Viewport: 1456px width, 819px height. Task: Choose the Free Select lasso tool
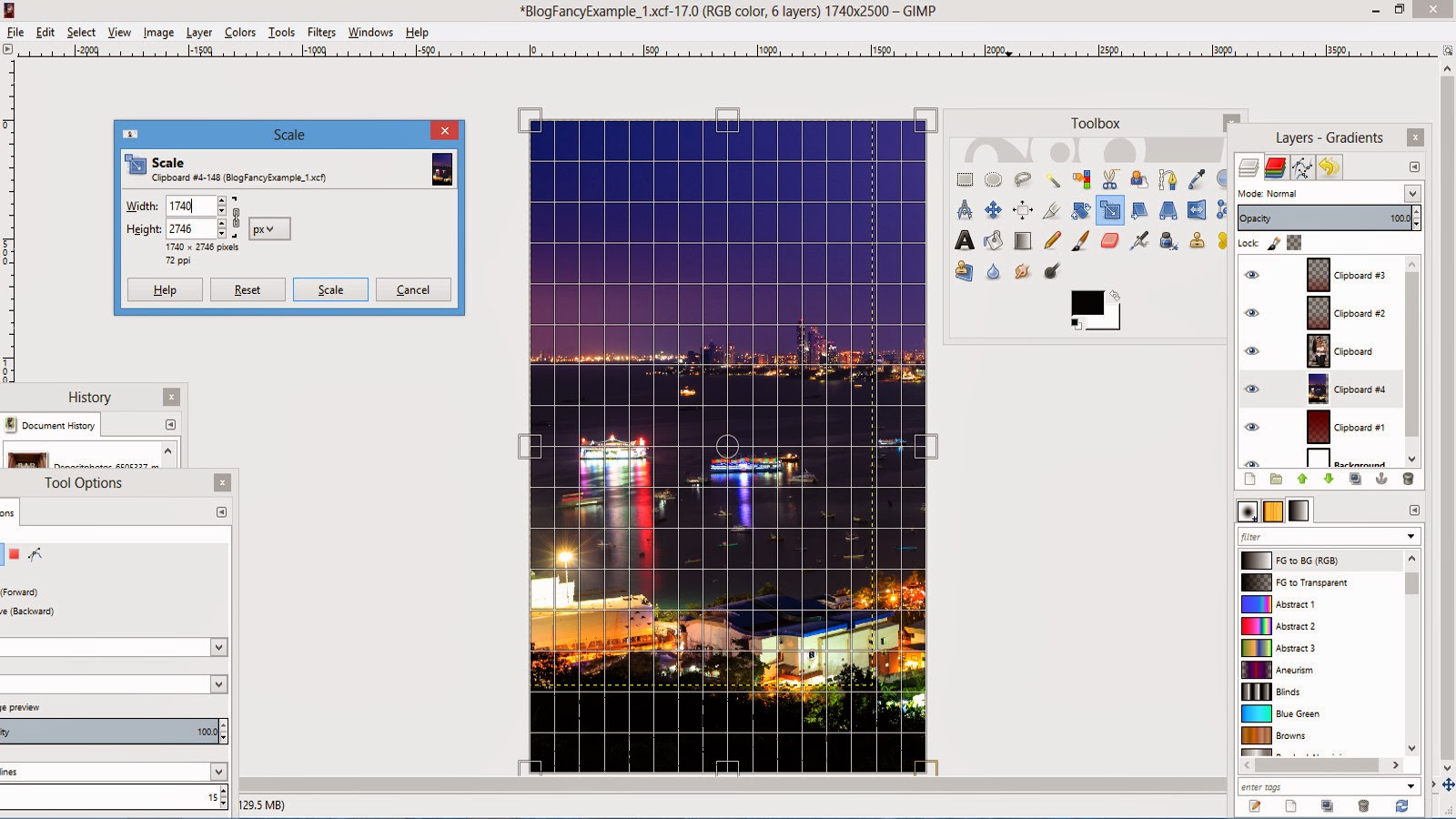click(1023, 180)
